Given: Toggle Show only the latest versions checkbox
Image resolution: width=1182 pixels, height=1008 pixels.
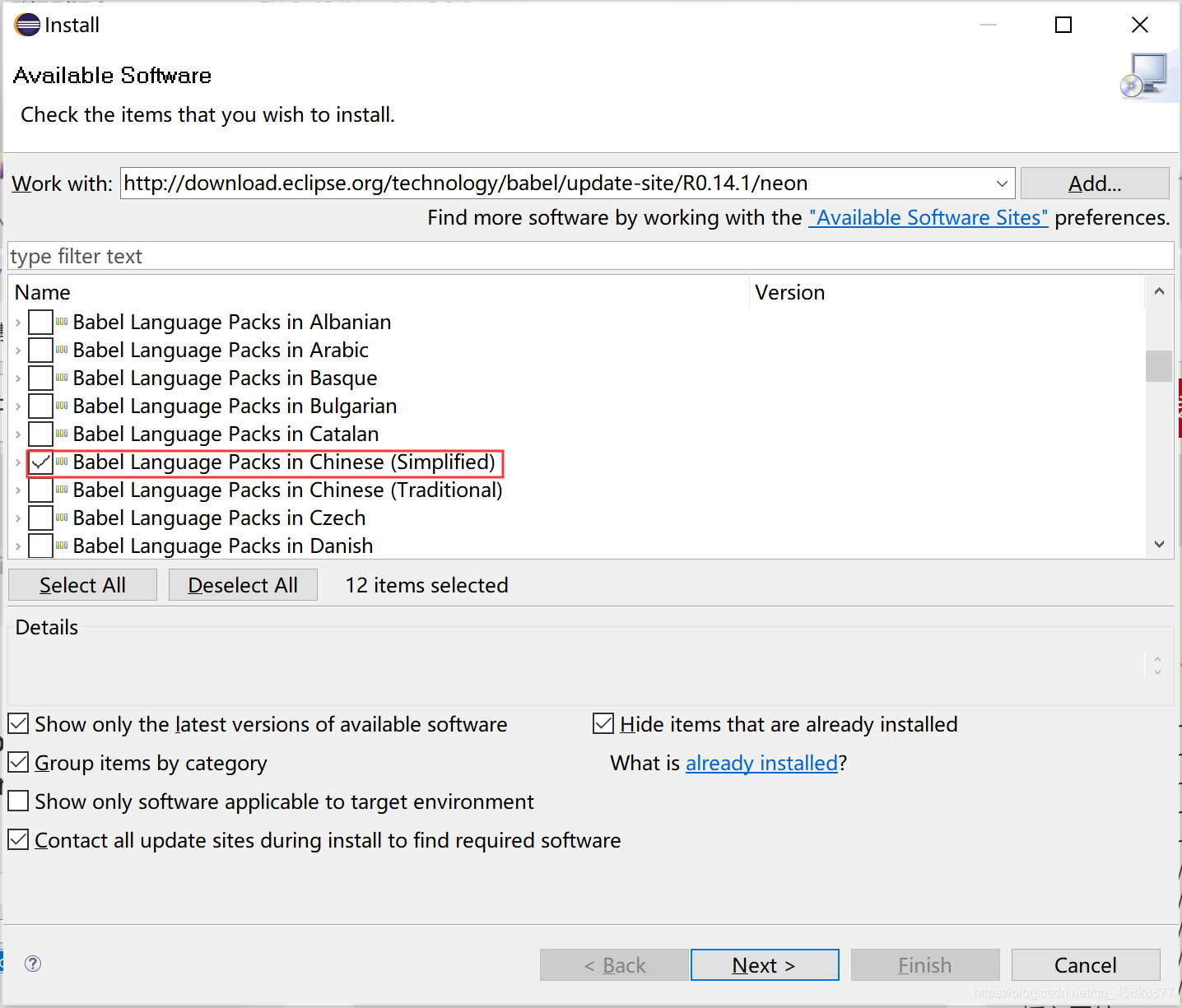Looking at the screenshot, I should point(18,724).
